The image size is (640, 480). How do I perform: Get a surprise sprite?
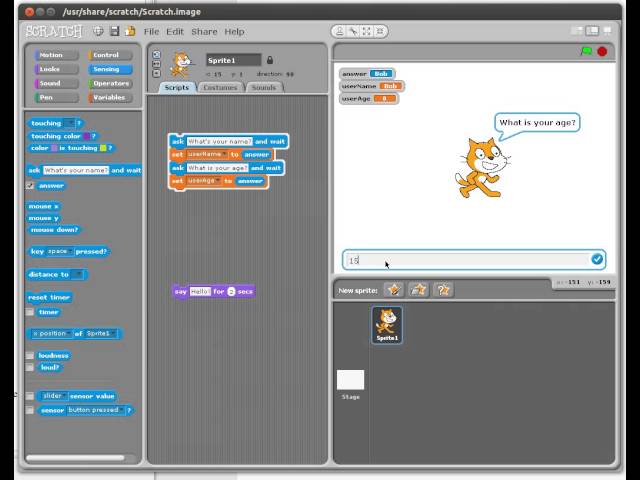443,290
